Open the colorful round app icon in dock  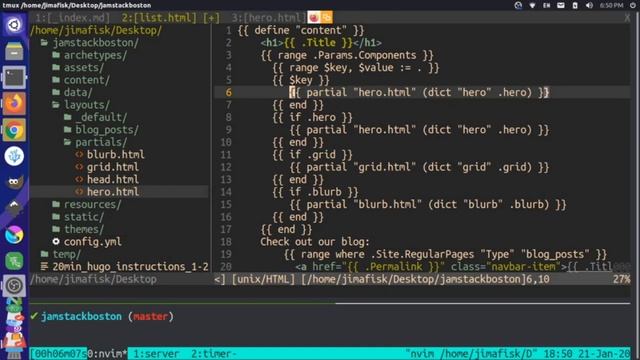coord(14,235)
